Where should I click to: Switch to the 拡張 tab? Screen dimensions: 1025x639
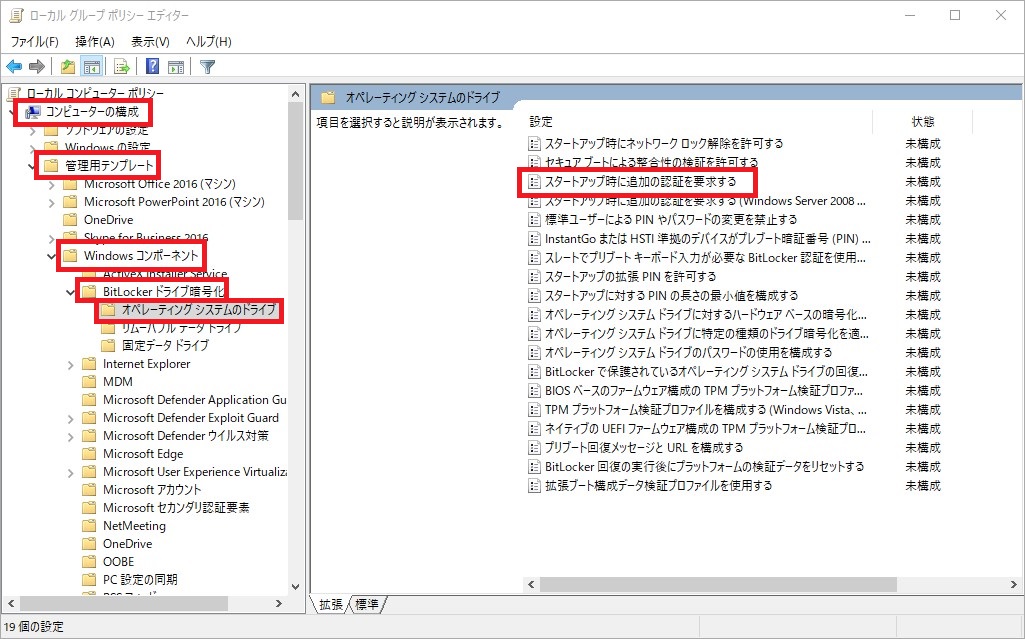point(330,604)
